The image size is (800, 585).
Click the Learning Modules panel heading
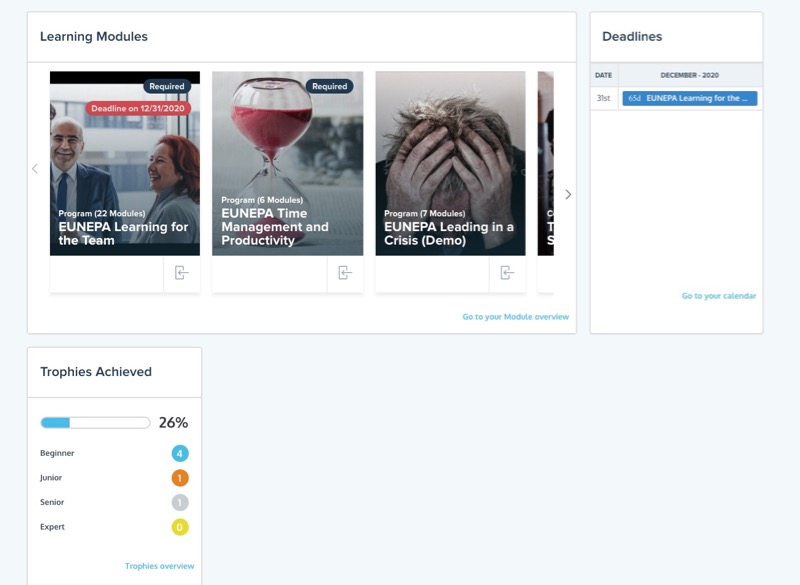click(94, 37)
